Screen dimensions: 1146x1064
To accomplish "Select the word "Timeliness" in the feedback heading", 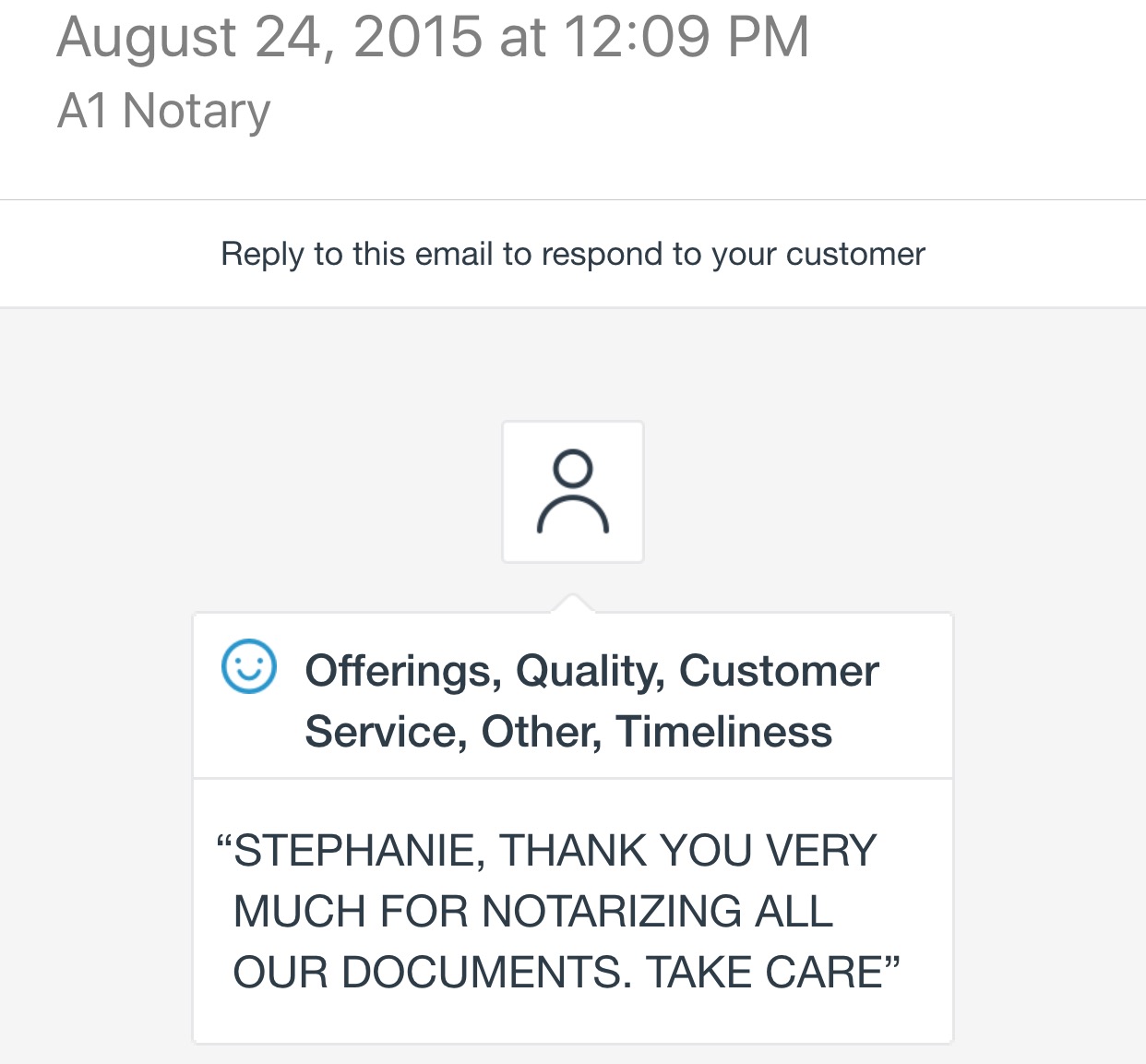I will coord(724,732).
